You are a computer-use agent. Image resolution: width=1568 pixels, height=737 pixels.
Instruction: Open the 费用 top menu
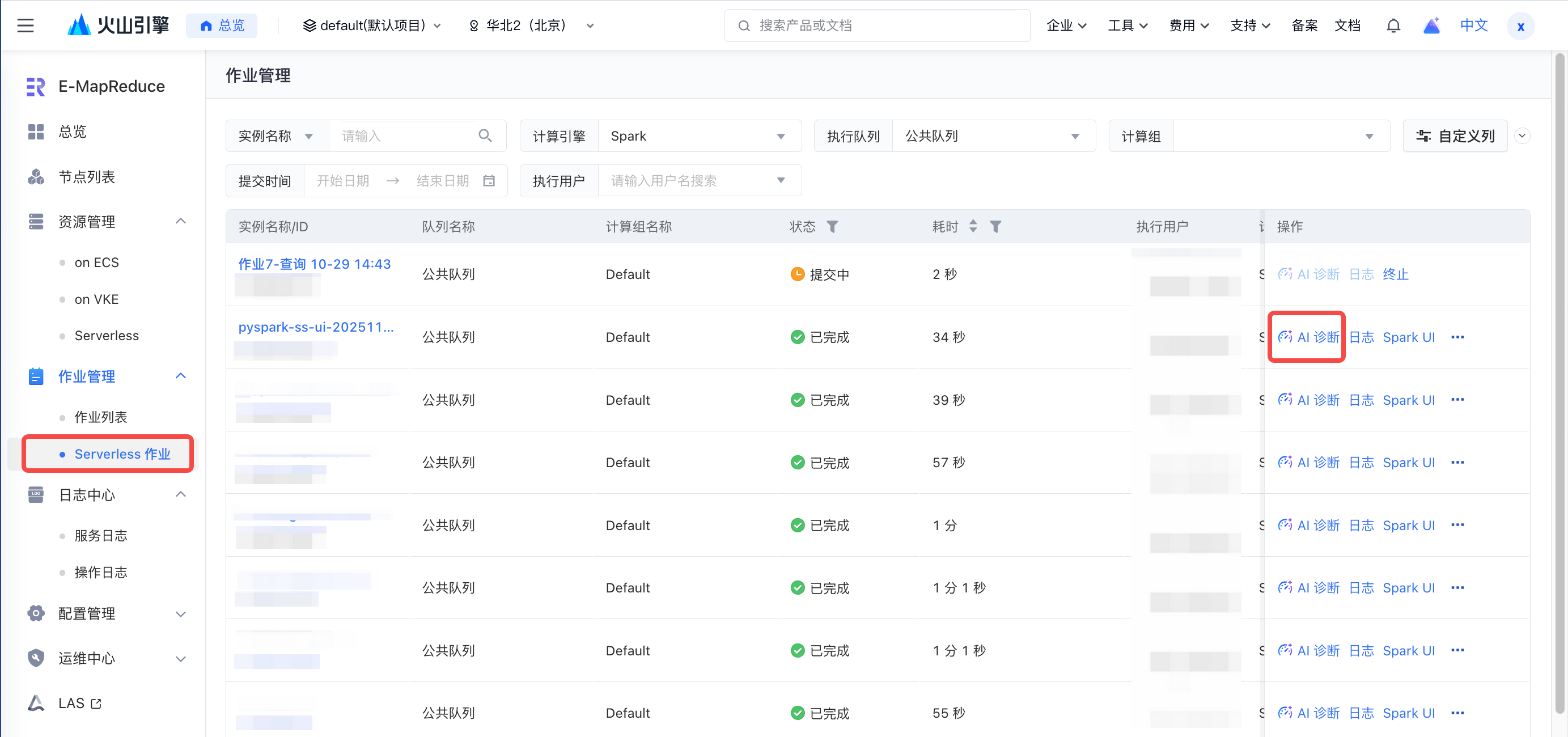pos(1188,26)
